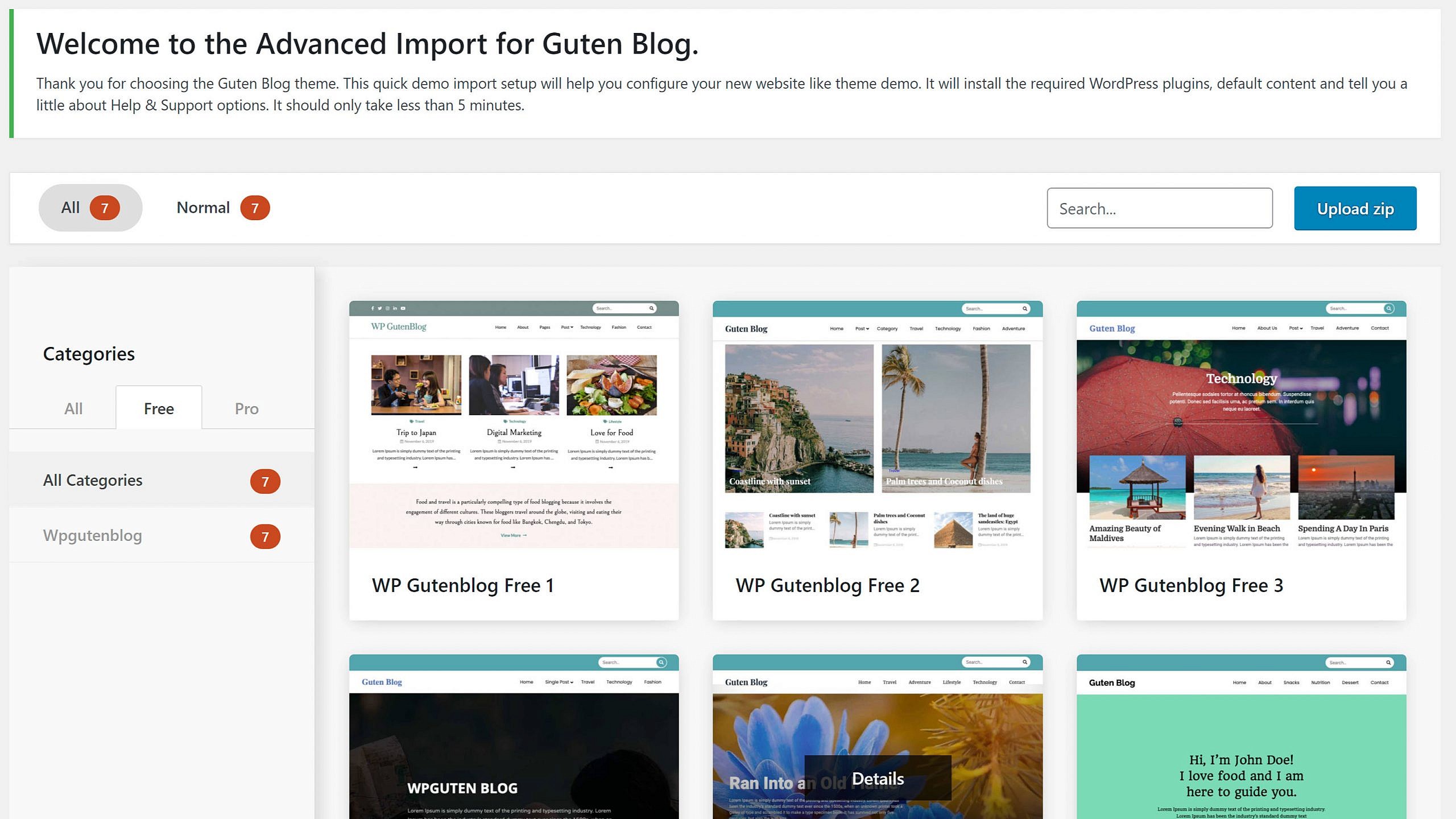Switch to the Free categories tab

(x=159, y=408)
